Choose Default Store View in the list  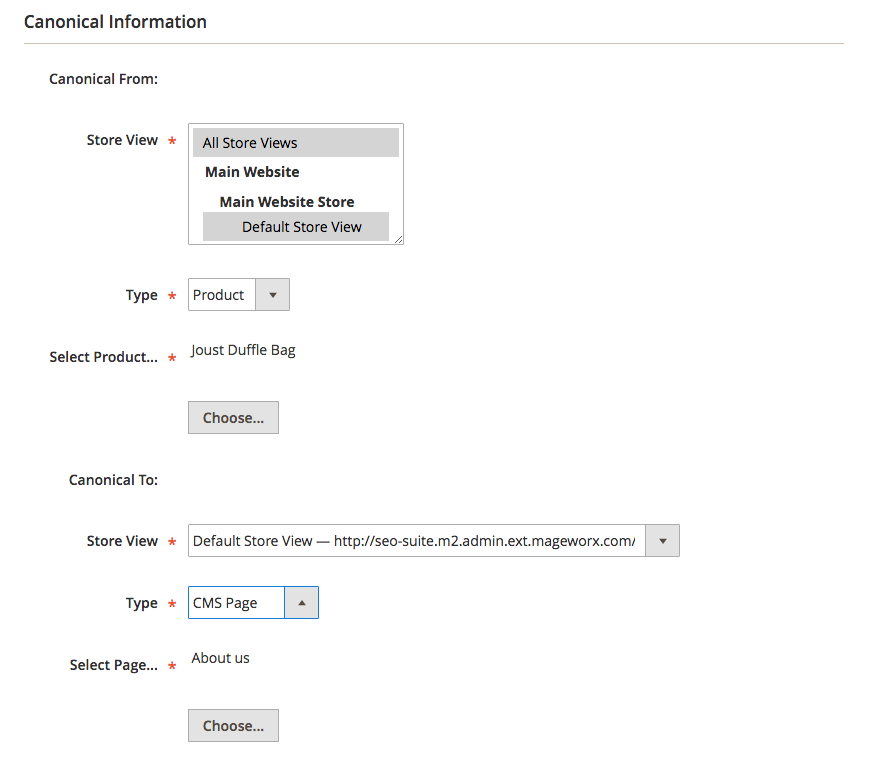(x=296, y=226)
